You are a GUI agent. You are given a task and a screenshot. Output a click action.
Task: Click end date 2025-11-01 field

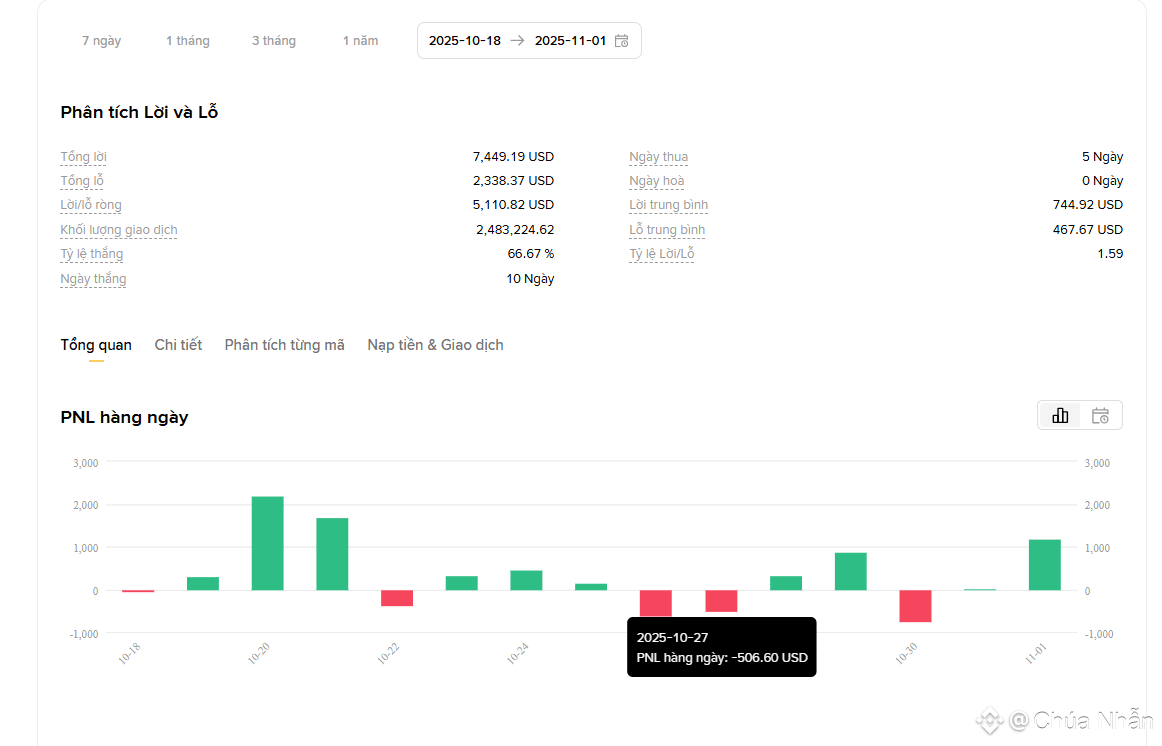(570, 41)
